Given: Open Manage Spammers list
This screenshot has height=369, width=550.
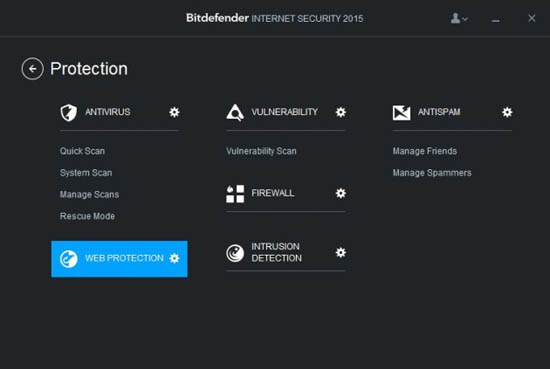Looking at the screenshot, I should click(x=432, y=173).
